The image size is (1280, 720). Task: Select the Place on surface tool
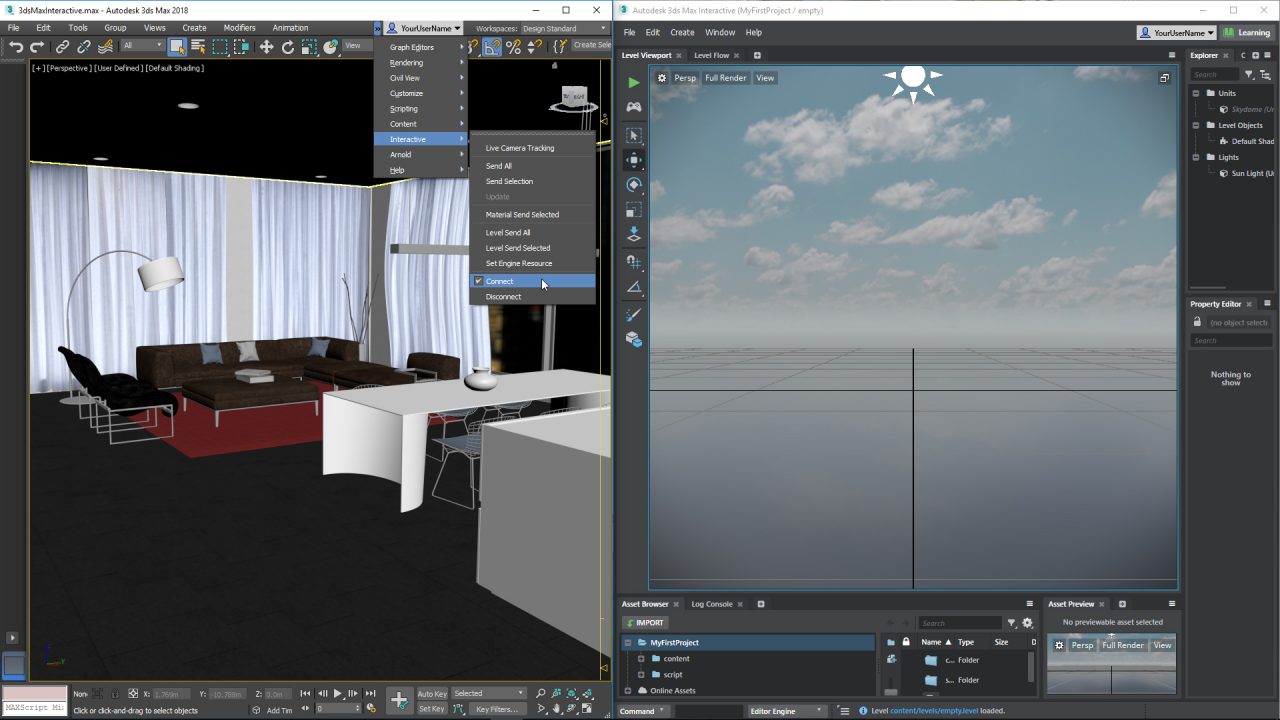pyautogui.click(x=633, y=235)
